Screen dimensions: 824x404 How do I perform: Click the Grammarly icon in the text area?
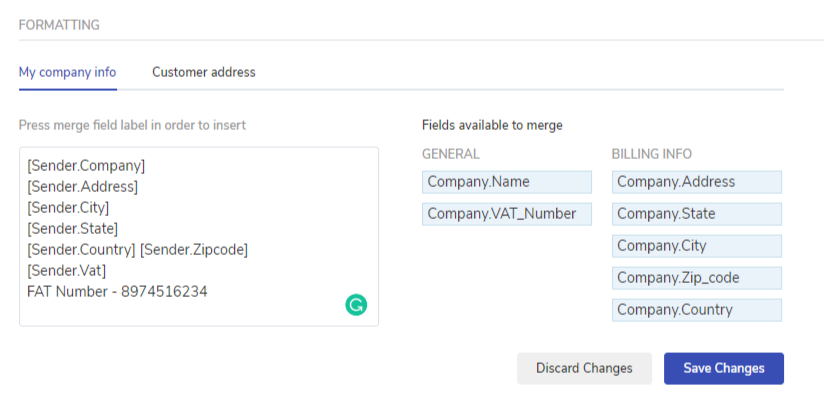(x=356, y=305)
